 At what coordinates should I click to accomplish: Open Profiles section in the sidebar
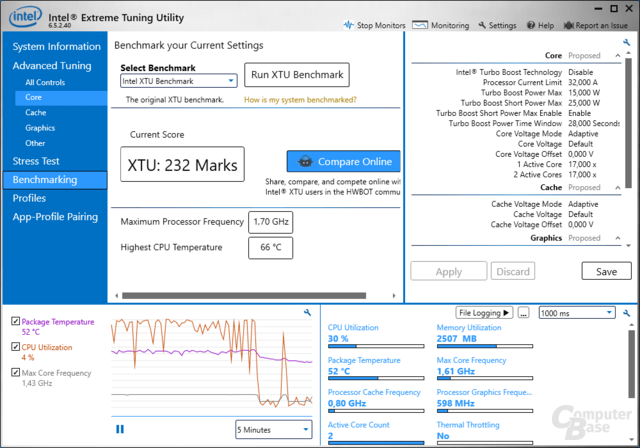pos(29,198)
